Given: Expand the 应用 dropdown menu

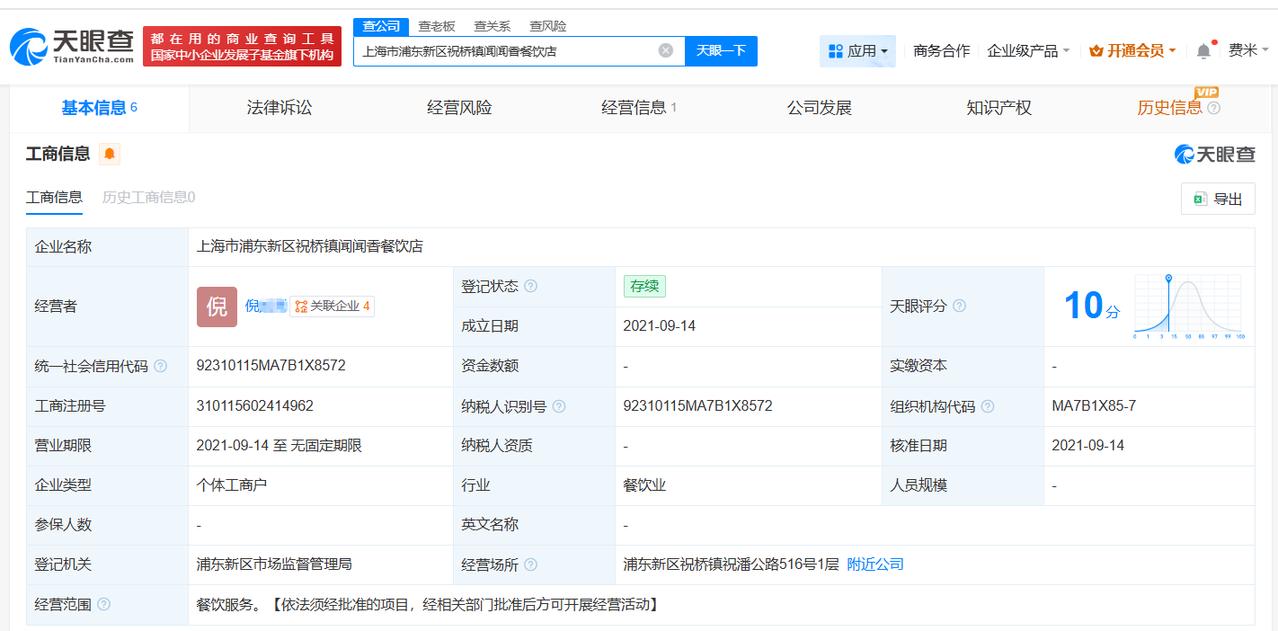Looking at the screenshot, I should pyautogui.click(x=858, y=51).
